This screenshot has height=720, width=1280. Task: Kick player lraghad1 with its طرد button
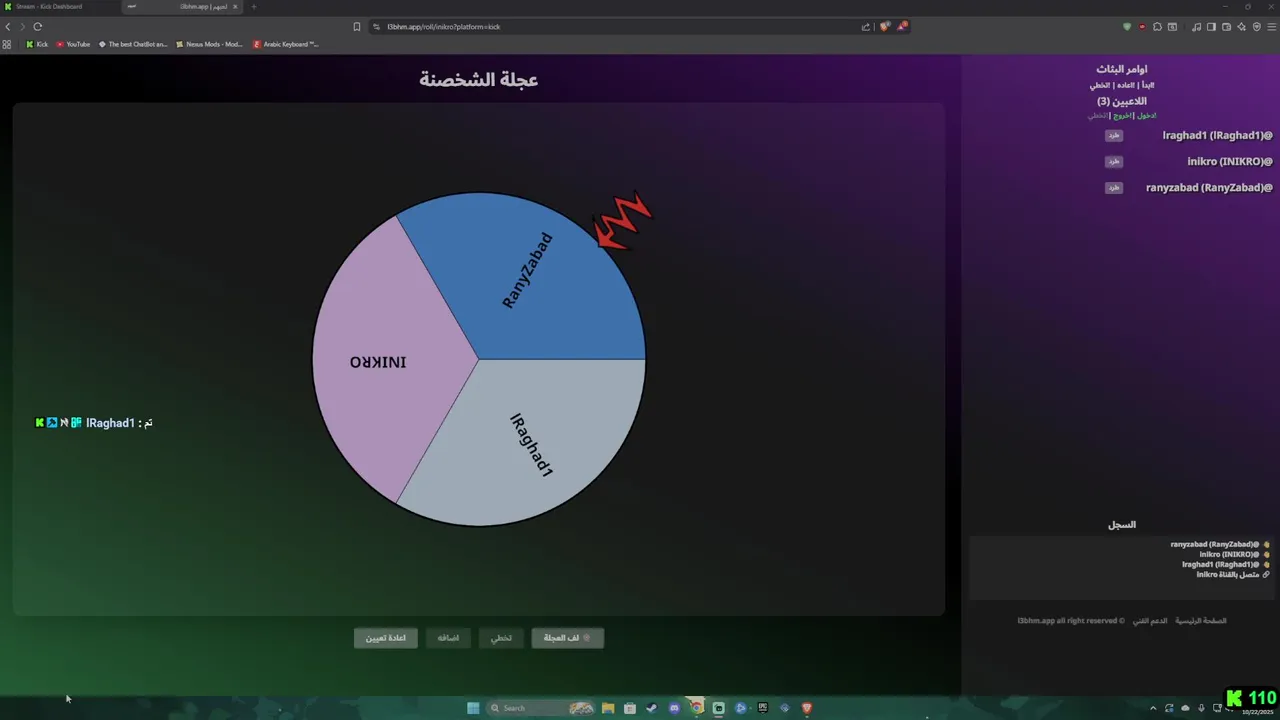[x=1113, y=135]
